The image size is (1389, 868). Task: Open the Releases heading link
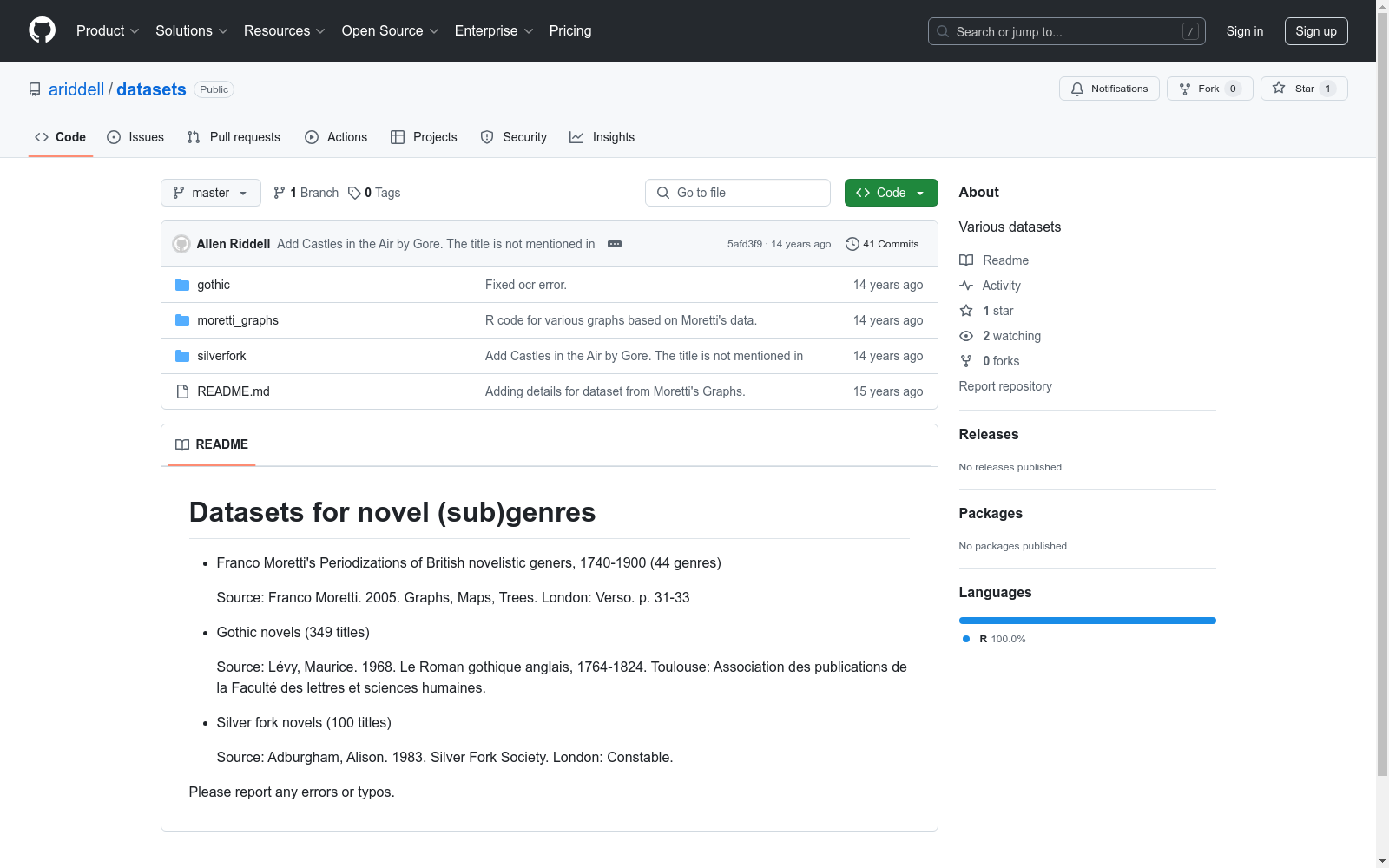coord(989,434)
